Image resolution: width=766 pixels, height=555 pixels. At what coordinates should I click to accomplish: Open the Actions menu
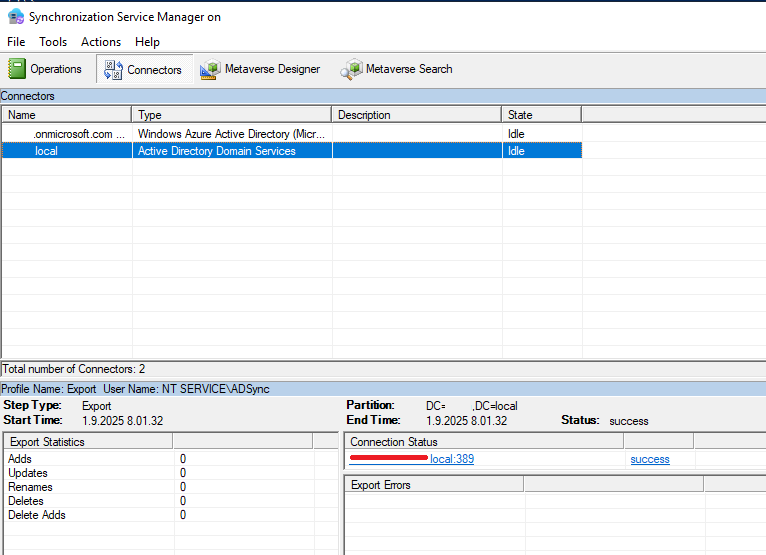tap(101, 42)
